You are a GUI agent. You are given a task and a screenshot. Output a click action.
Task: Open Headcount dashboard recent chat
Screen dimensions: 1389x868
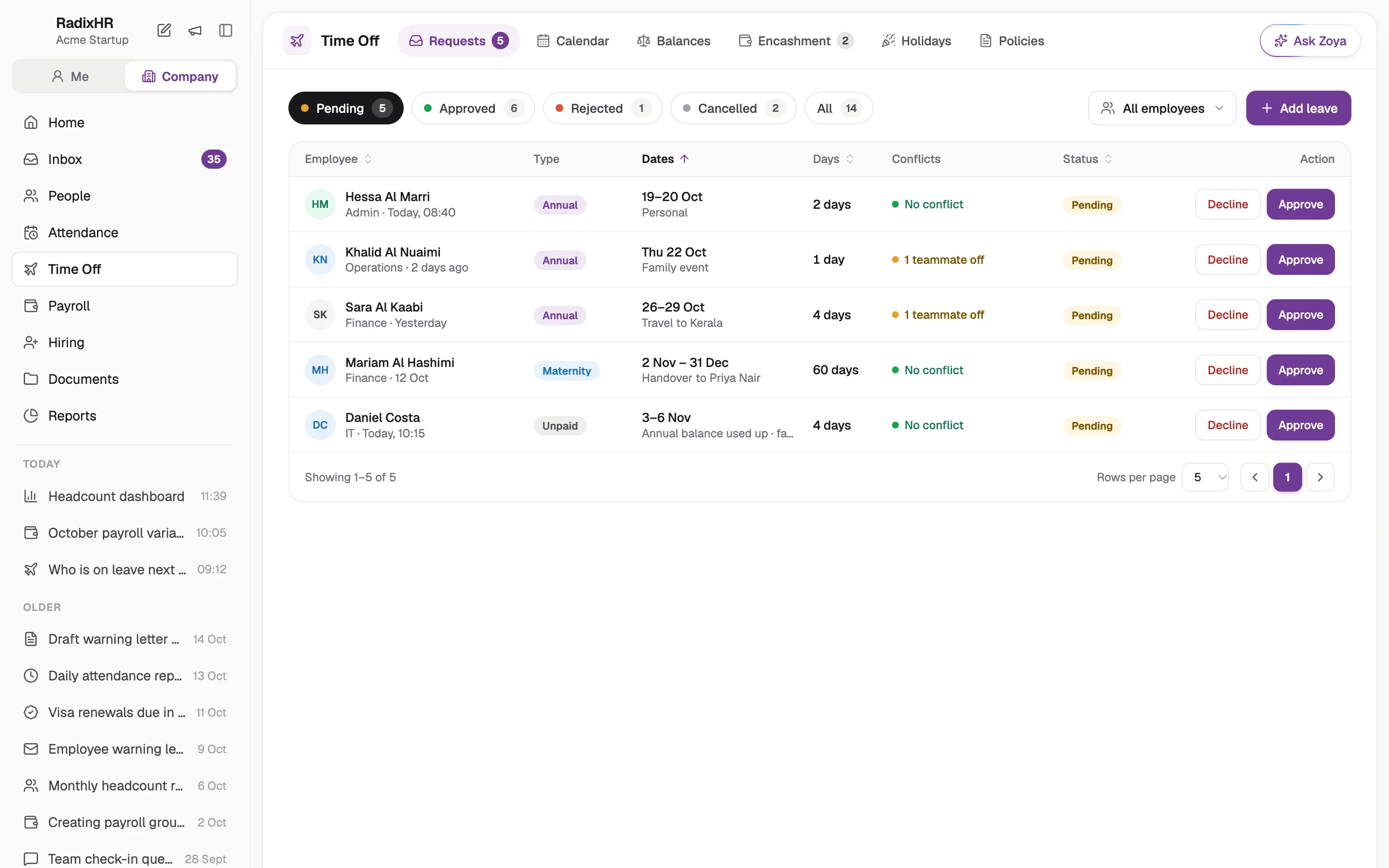(124, 496)
